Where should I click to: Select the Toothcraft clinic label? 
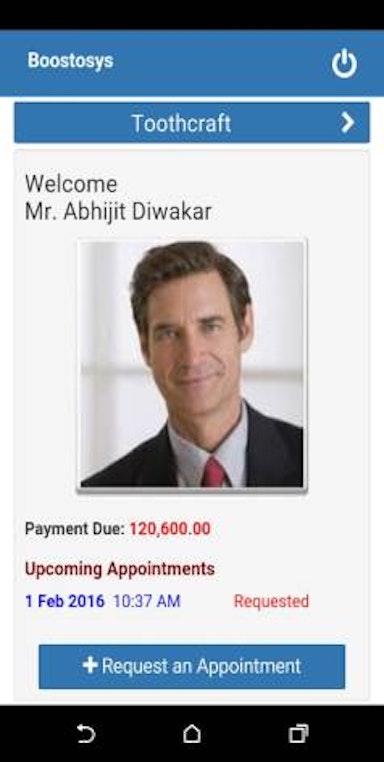click(x=181, y=123)
